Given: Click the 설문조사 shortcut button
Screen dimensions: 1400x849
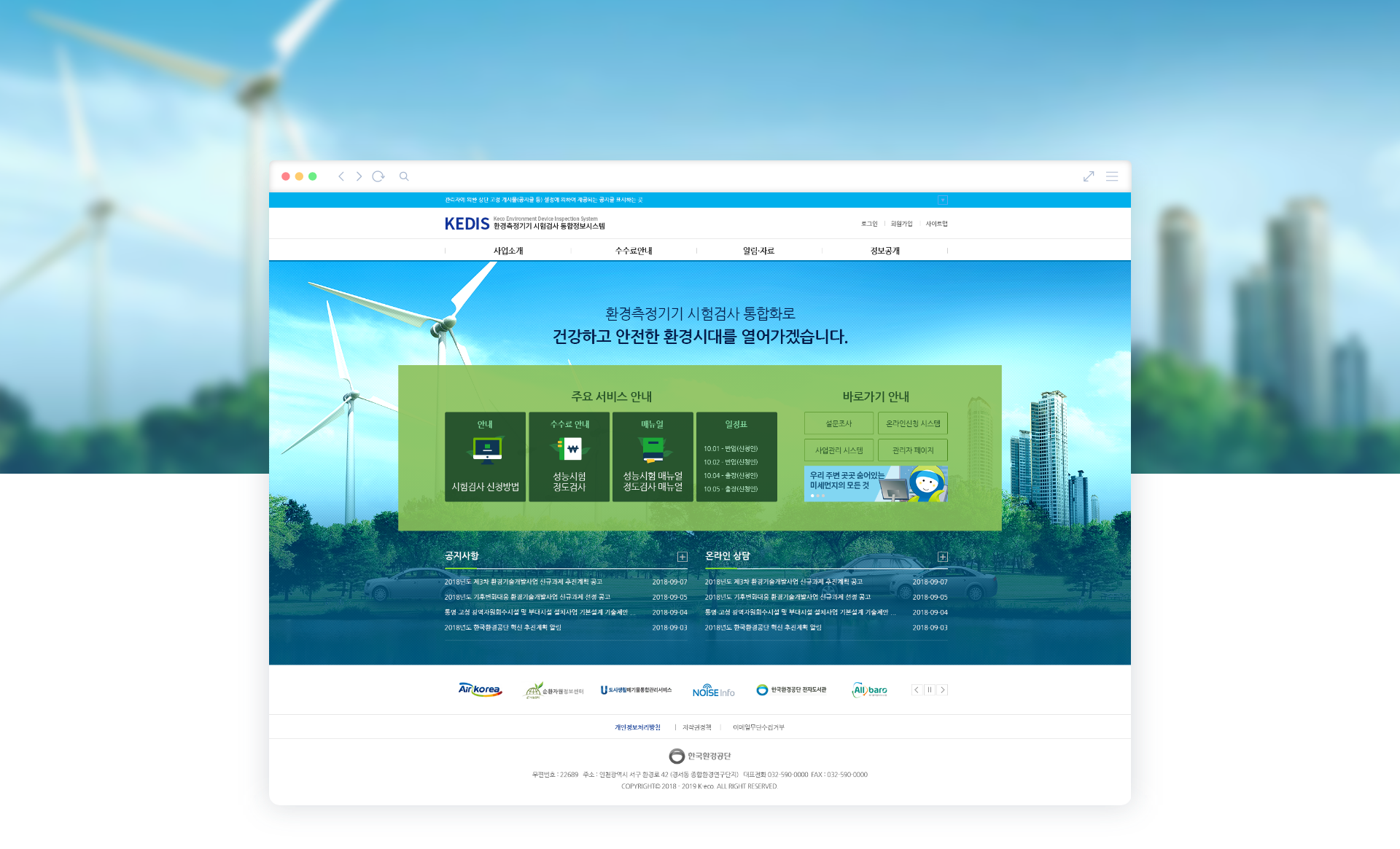Looking at the screenshot, I should 839,423.
